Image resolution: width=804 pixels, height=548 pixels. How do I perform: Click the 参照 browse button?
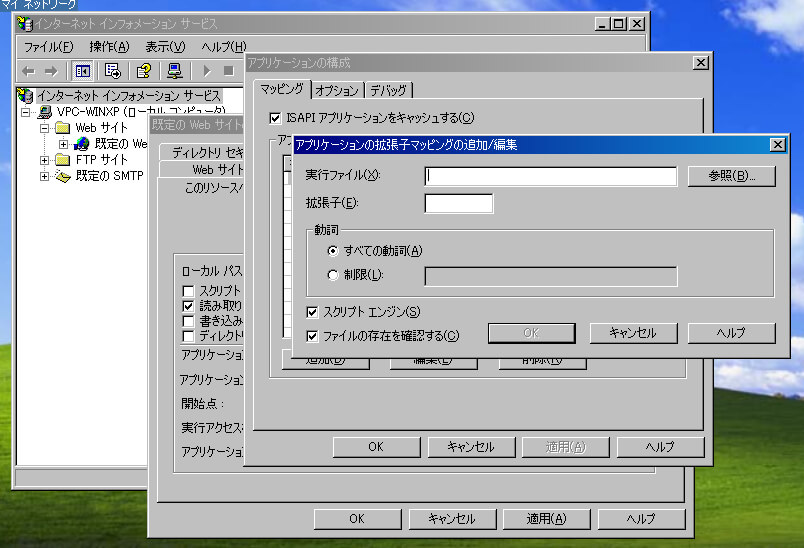[x=732, y=176]
